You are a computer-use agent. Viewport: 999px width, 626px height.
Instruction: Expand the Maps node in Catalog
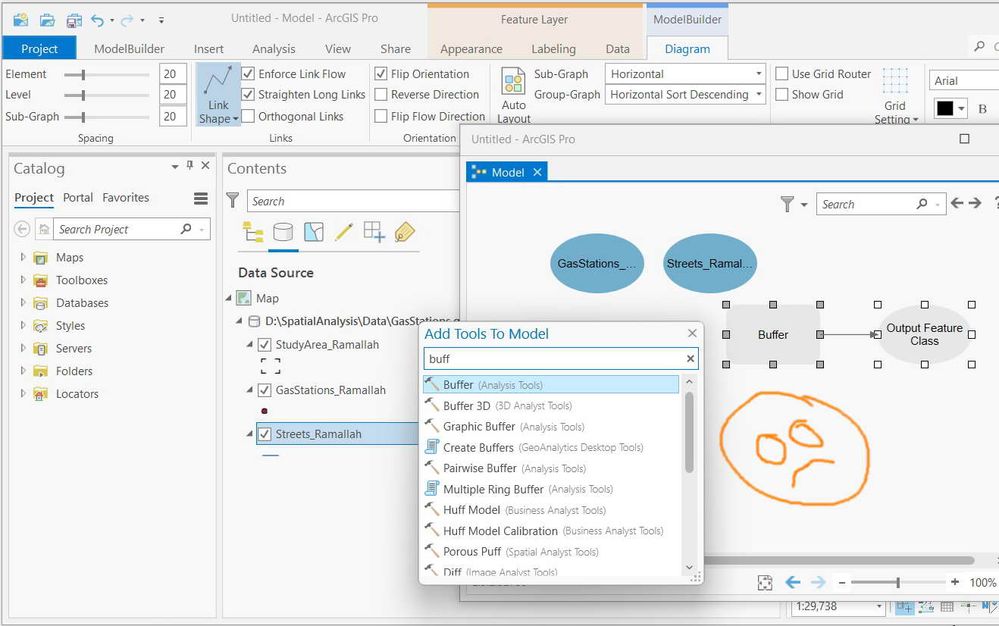pyautogui.click(x=23, y=257)
